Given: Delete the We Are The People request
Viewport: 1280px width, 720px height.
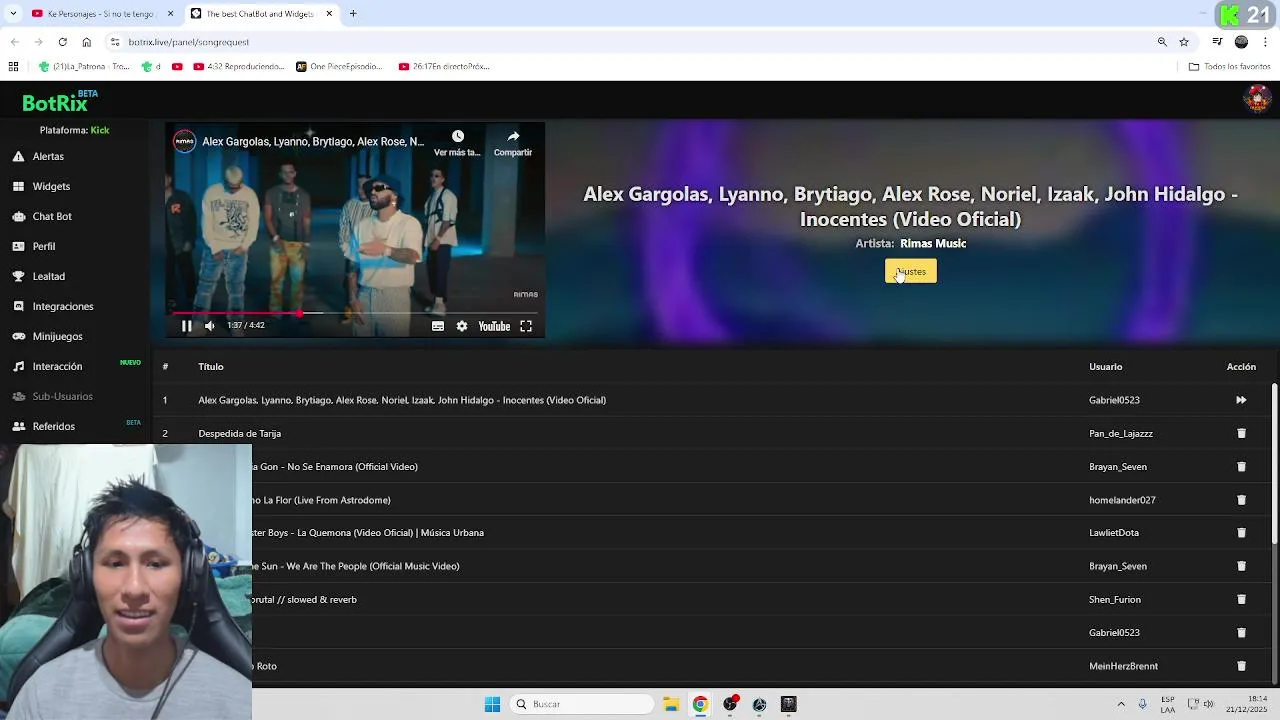Looking at the screenshot, I should [x=1241, y=566].
